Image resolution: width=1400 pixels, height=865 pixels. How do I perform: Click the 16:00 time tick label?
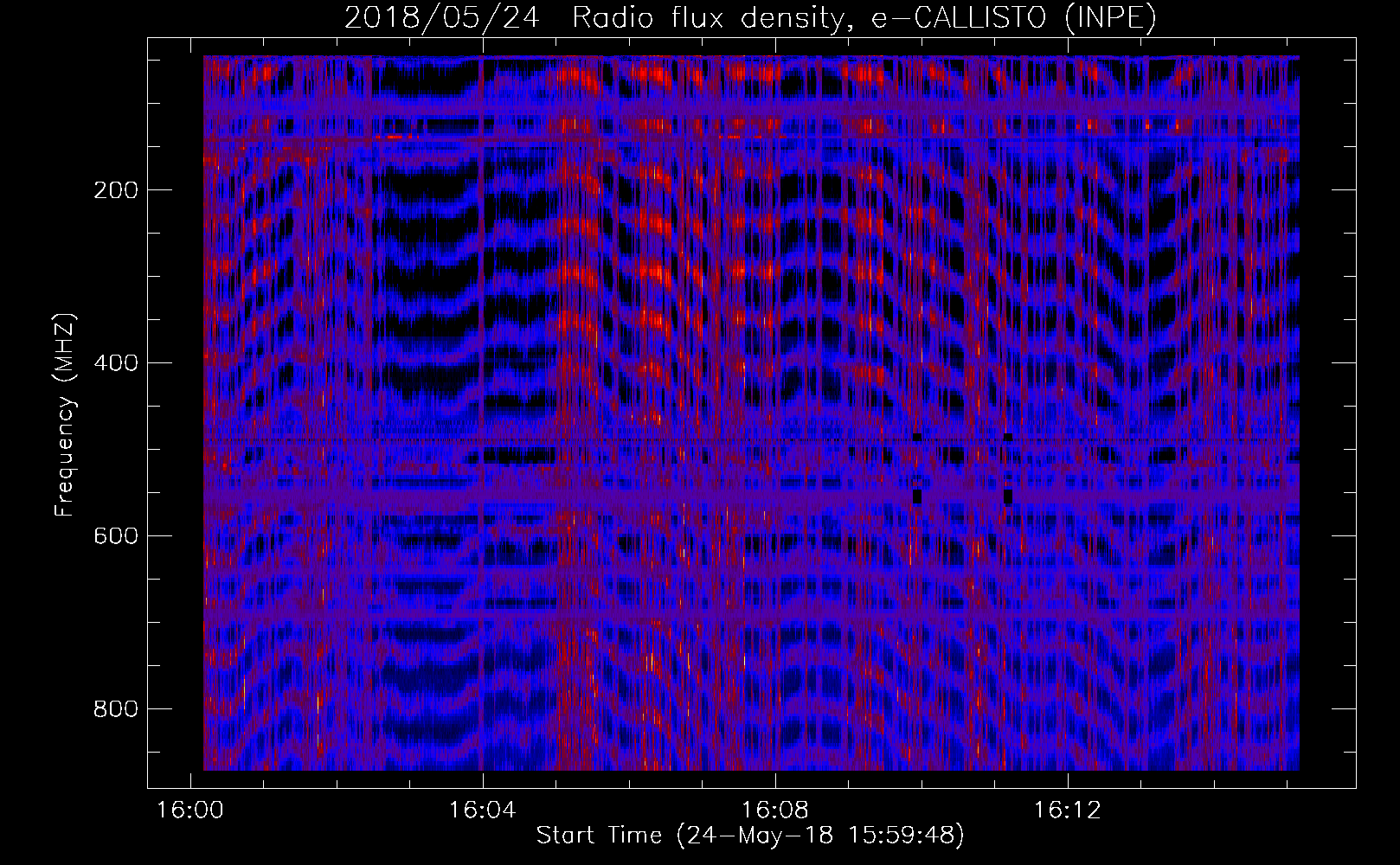tap(189, 810)
